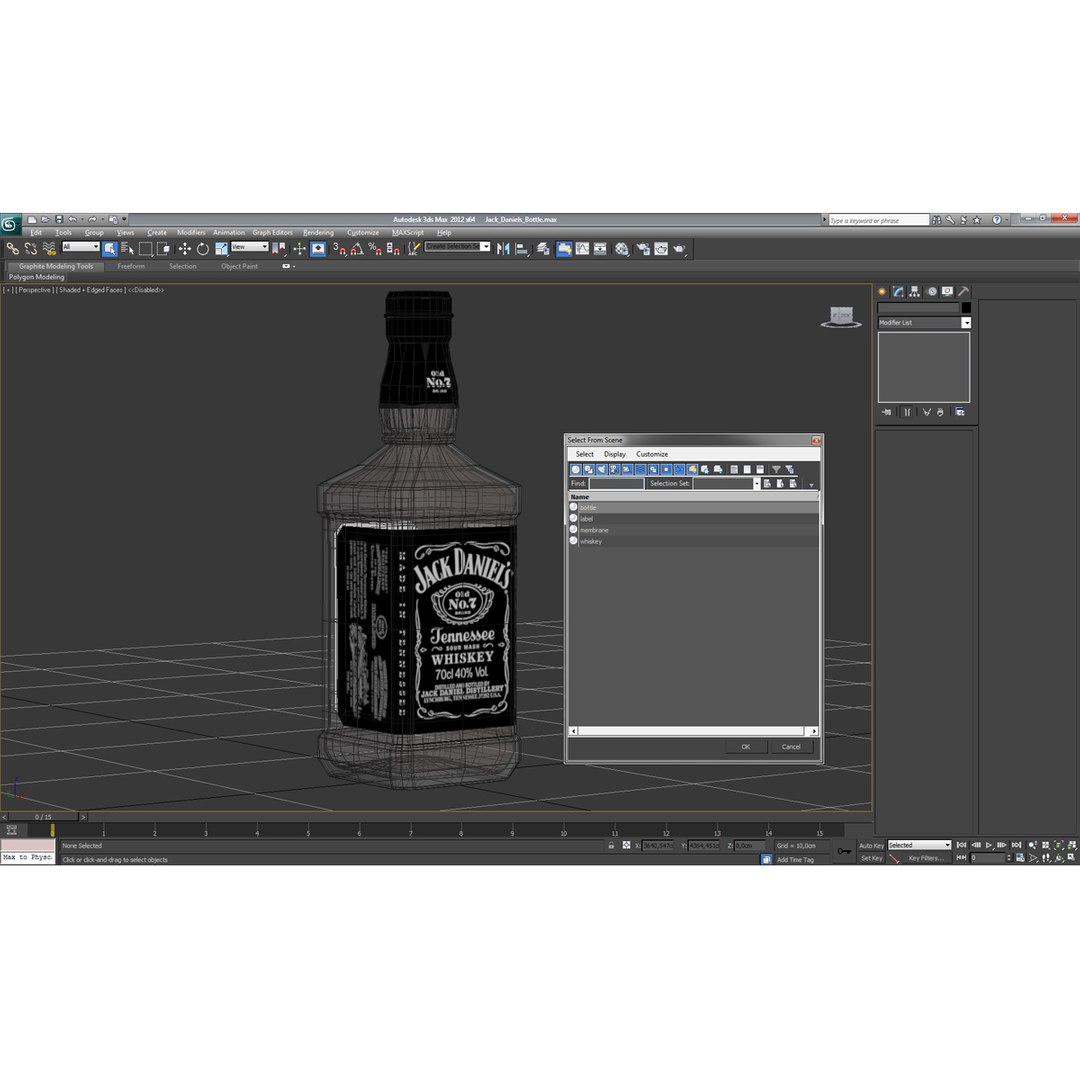Click the time slider 0/15 handle
This screenshot has height=1080, width=1080.
point(43,817)
